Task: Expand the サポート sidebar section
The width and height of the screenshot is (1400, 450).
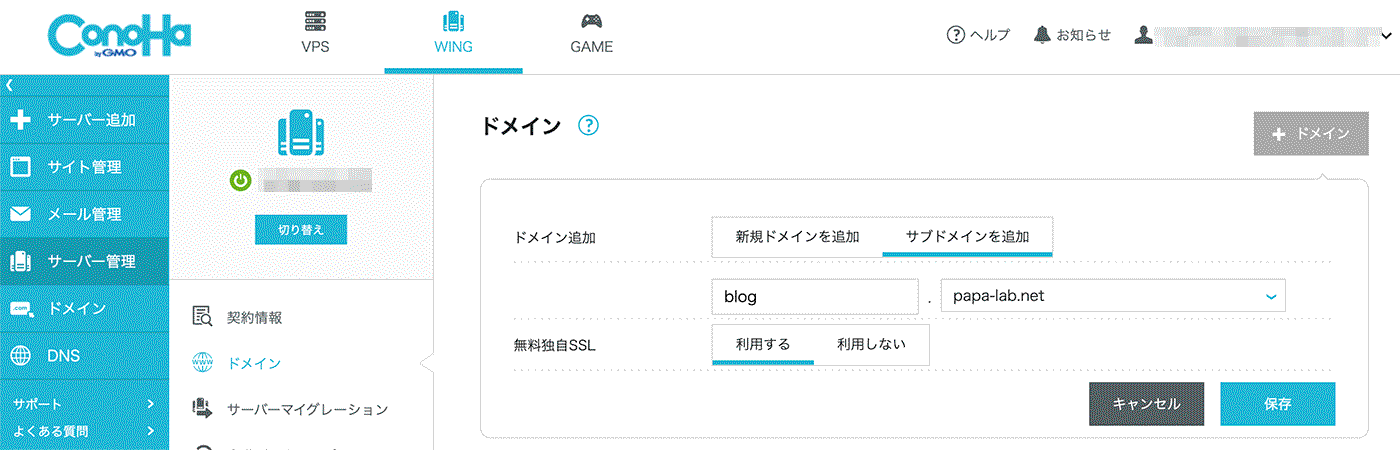Action: point(84,404)
